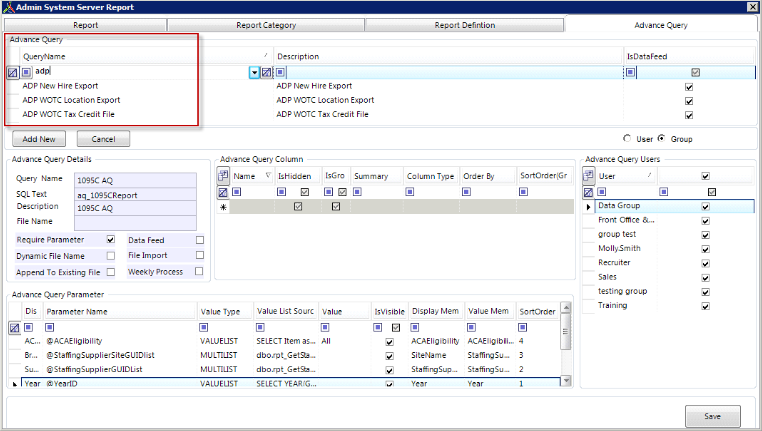Uncheck IsDataFeed for ADP New Hire Export
Viewport: 762px width, 431px height.
[689, 87]
